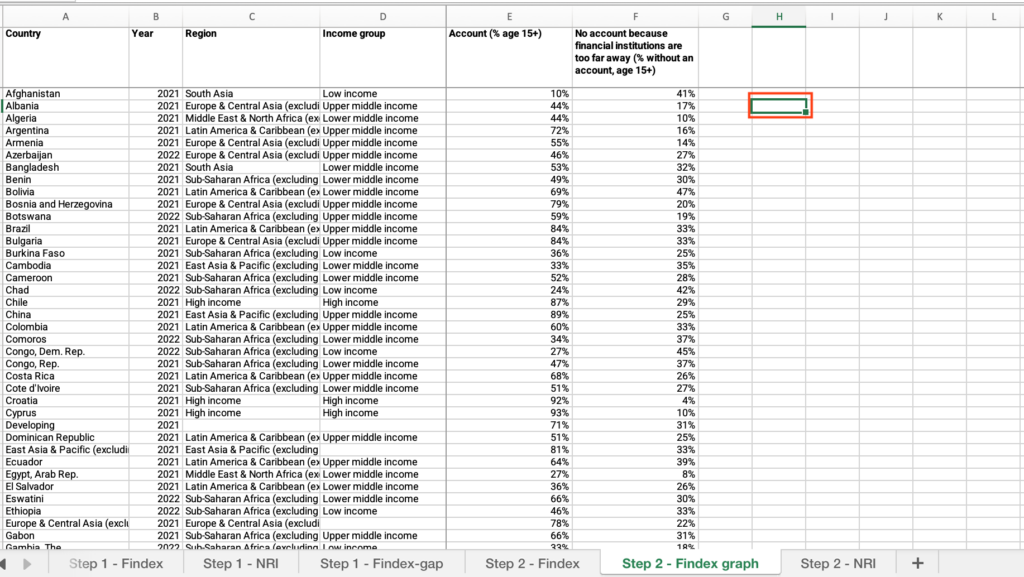This screenshot has width=1024, height=577.
Task: Select the Congo, Dem. Rep. cell
Action: pos(65,351)
